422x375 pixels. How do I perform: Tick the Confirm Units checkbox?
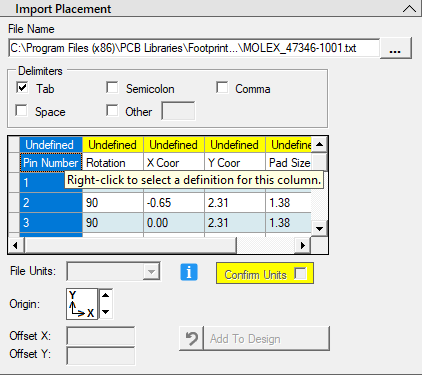coord(300,274)
